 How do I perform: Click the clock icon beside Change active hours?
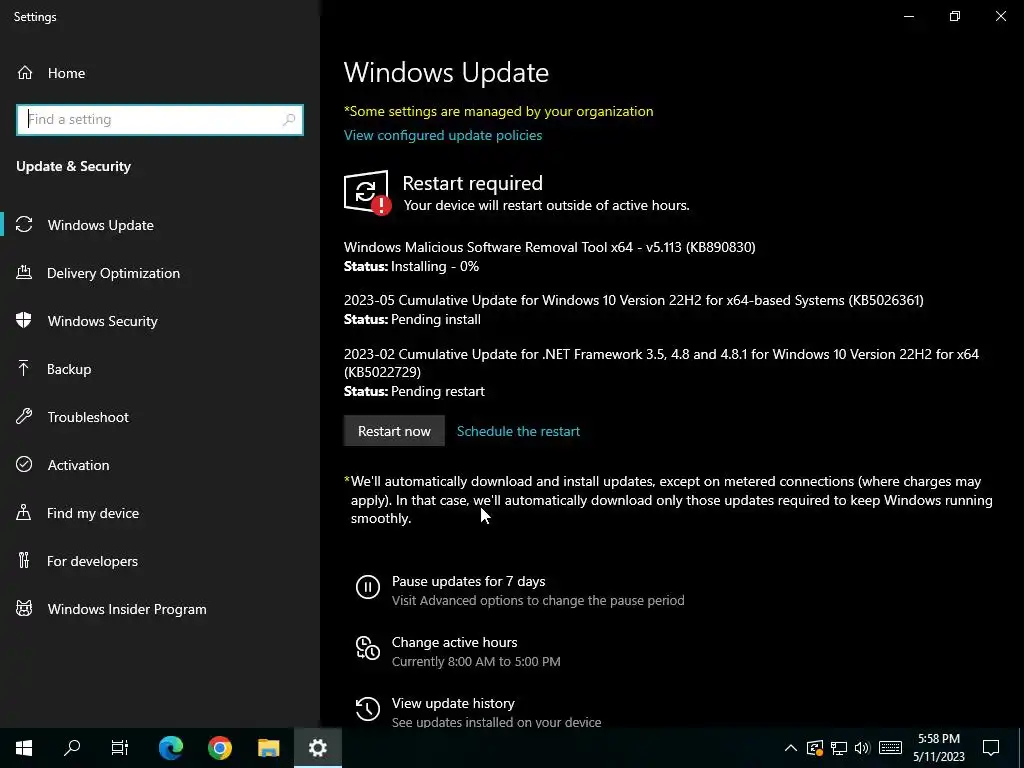(368, 648)
